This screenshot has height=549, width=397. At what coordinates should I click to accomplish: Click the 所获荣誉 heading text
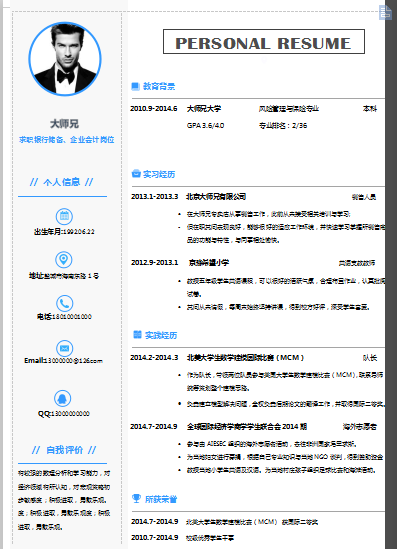pos(161,499)
